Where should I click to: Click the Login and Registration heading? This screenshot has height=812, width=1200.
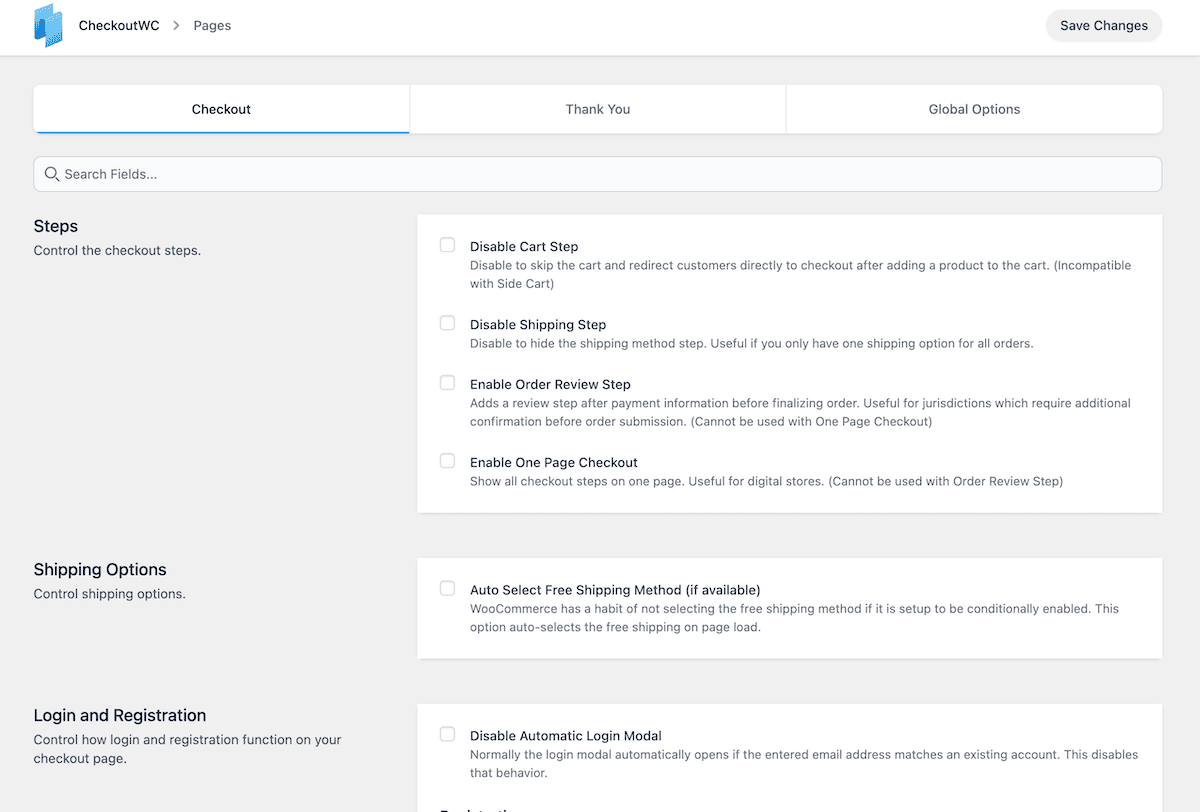pos(120,716)
